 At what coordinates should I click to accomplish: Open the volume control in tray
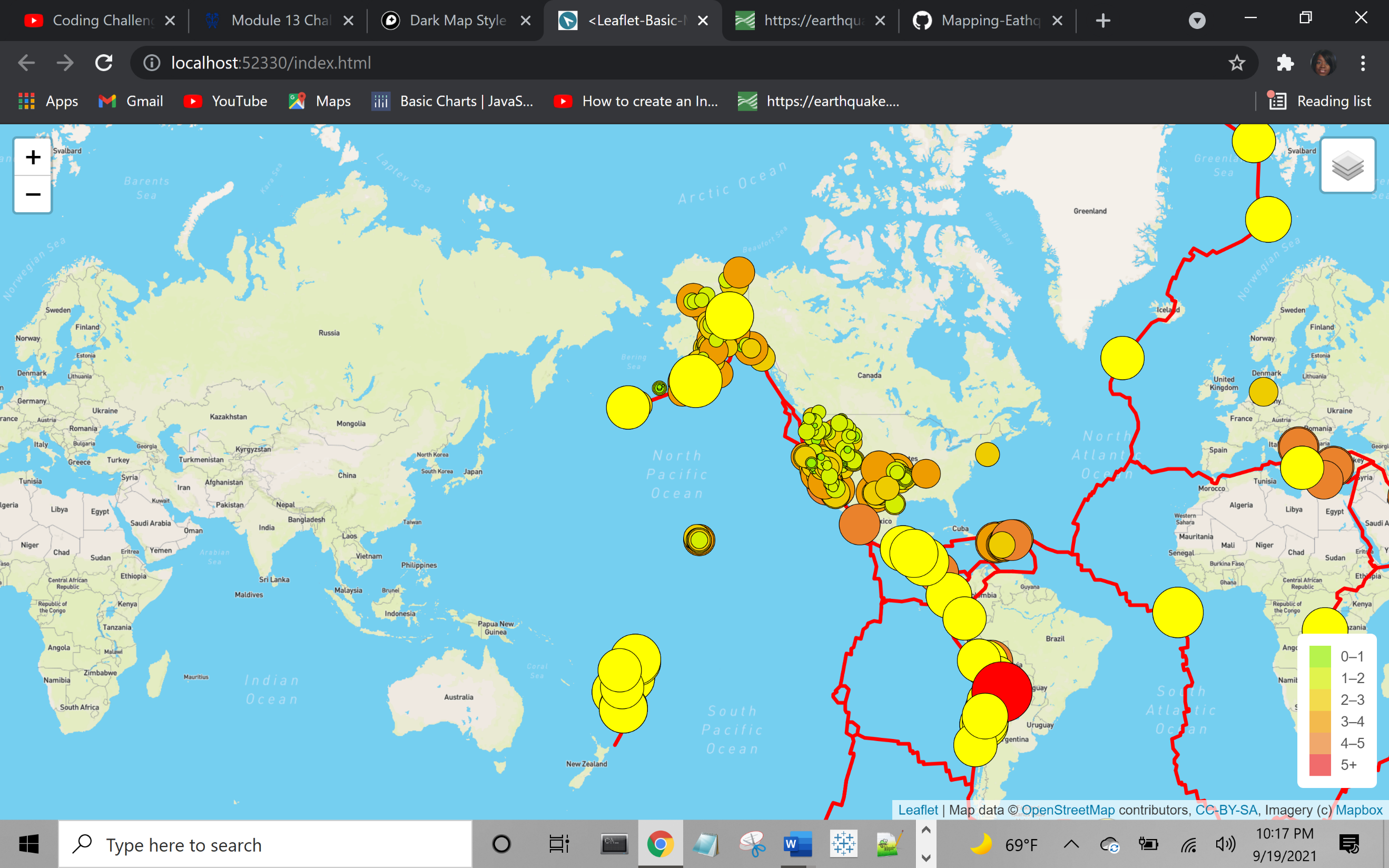1225,844
